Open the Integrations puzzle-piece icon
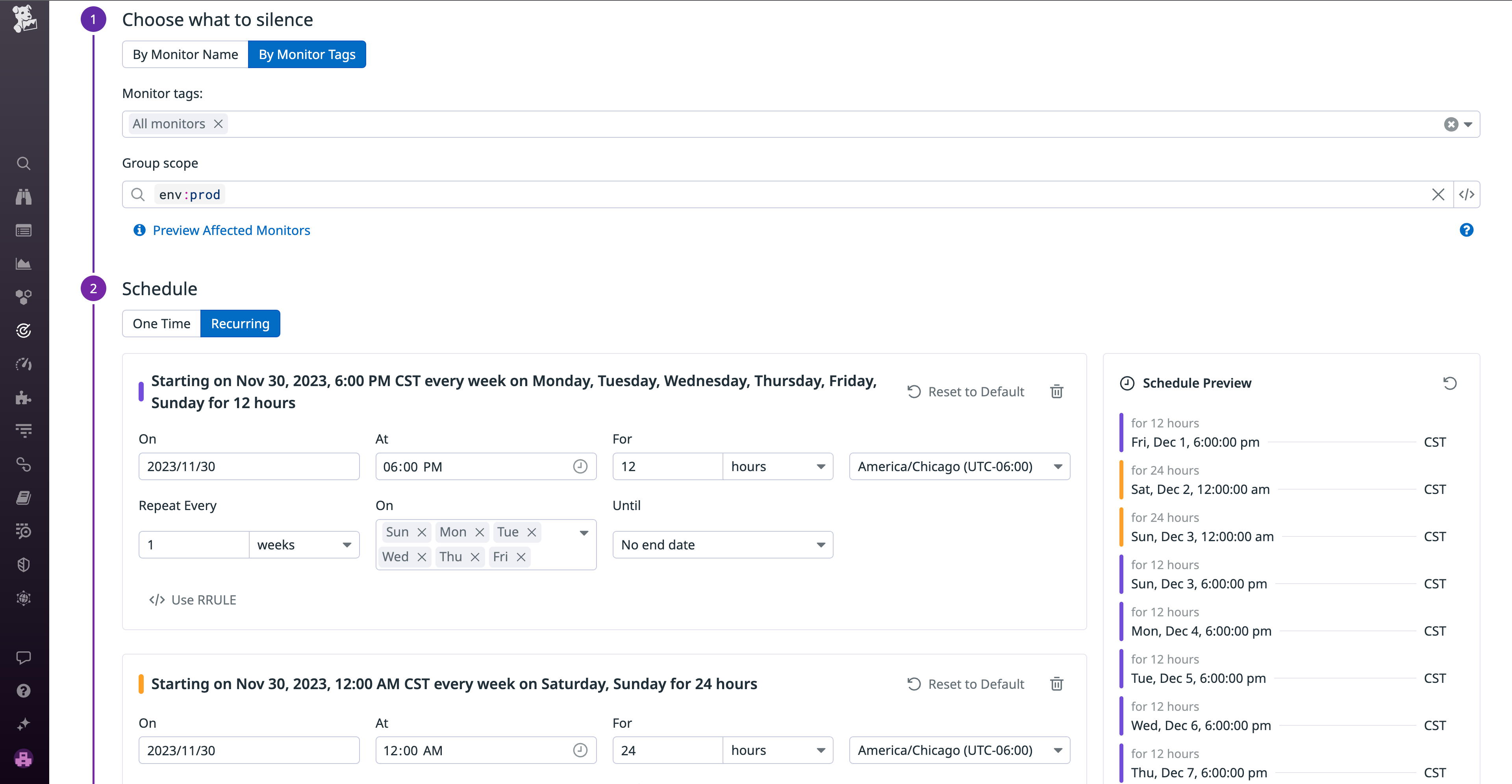Image resolution: width=1512 pixels, height=784 pixels. [24, 398]
